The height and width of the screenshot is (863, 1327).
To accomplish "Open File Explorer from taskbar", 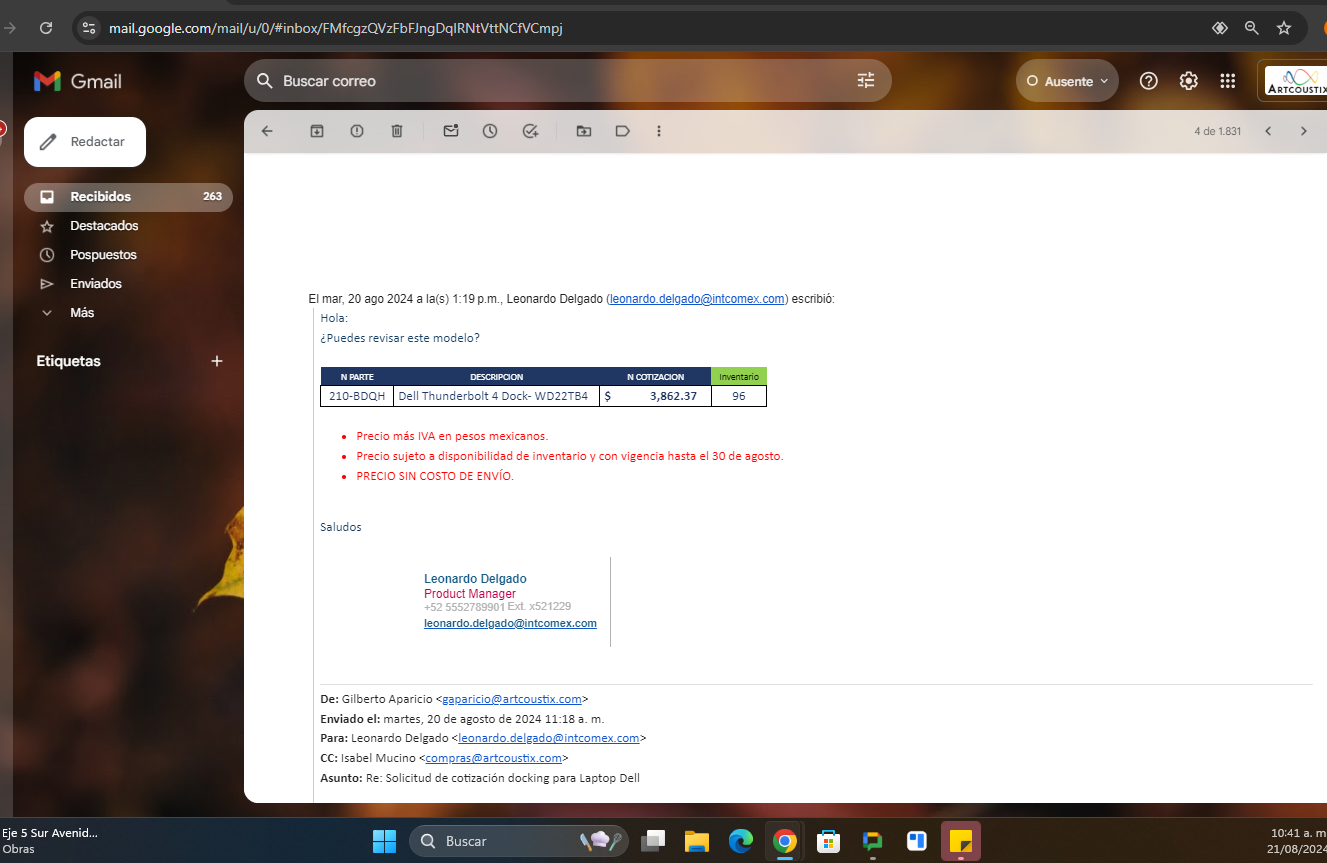I will coord(697,841).
